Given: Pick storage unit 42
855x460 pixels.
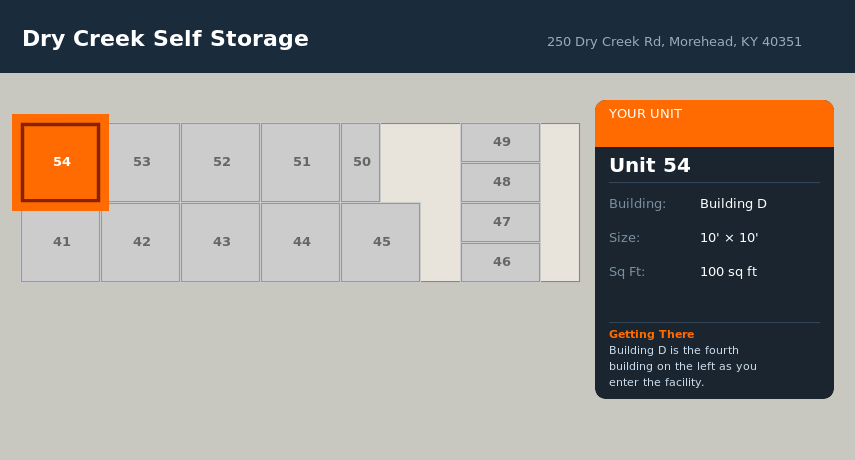Looking at the screenshot, I should [x=141, y=242].
